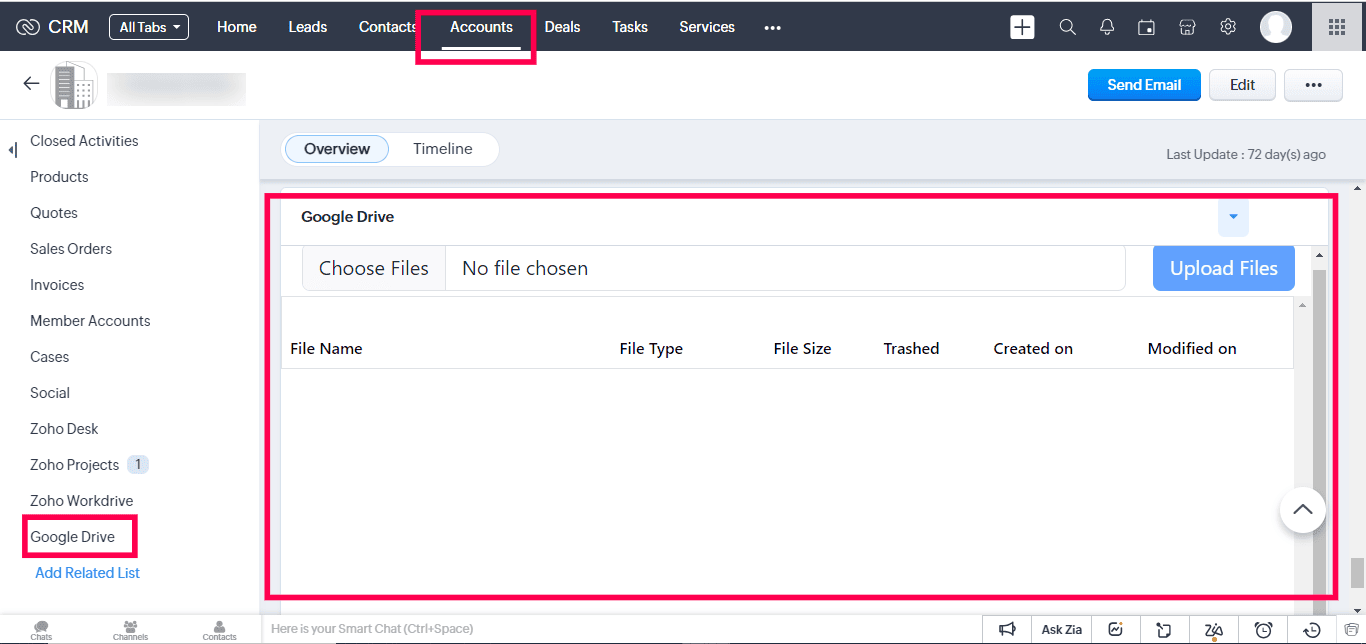Click the Zia notifications icon
The image size is (1366, 644).
coord(1214,629)
